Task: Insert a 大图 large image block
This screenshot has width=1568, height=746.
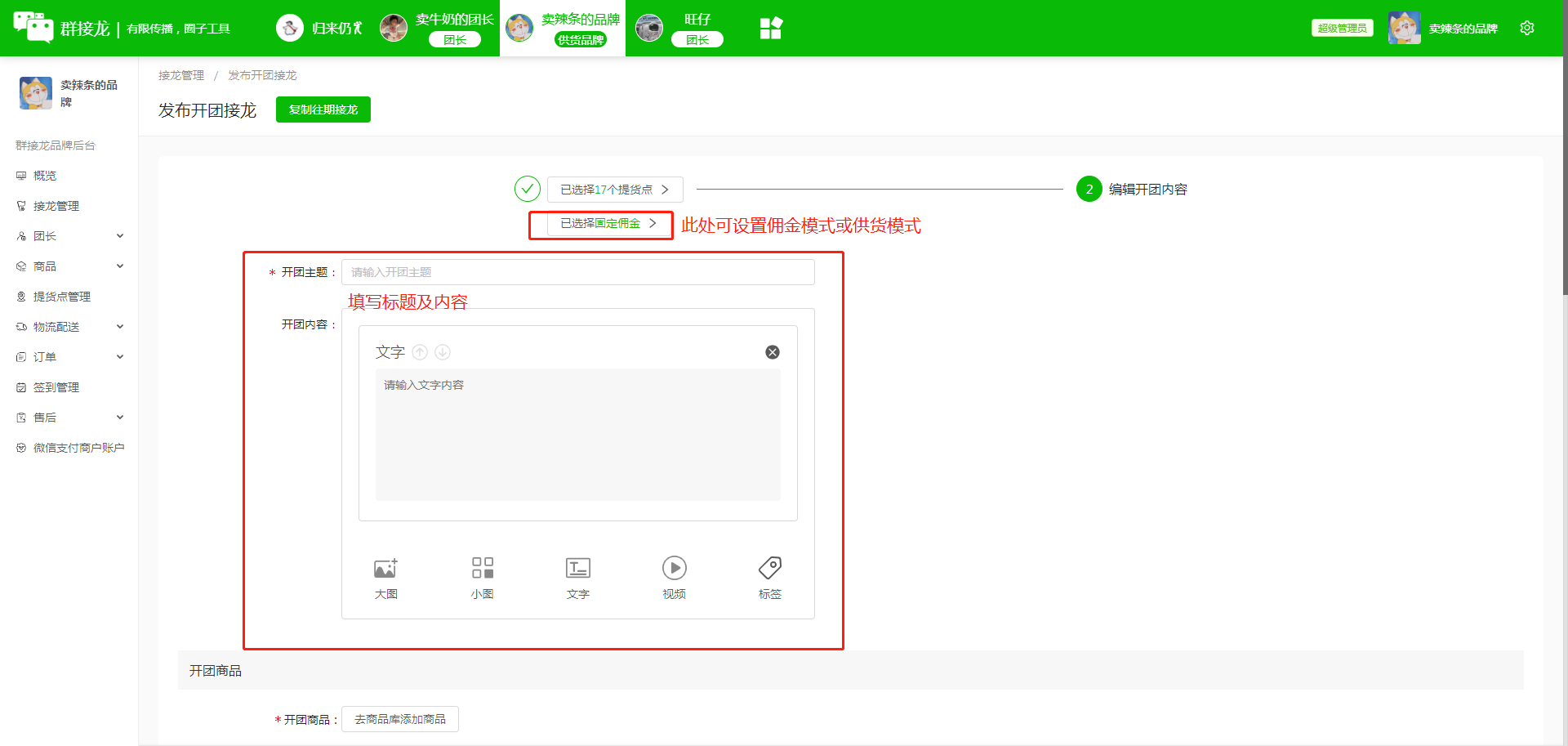Action: click(x=386, y=578)
